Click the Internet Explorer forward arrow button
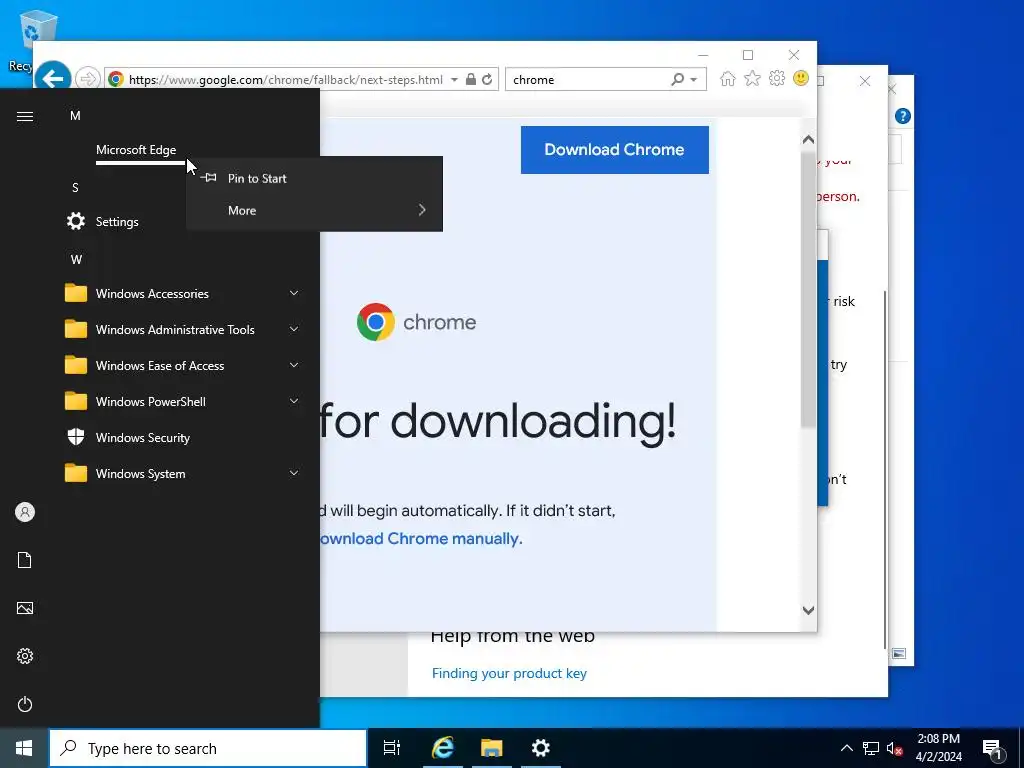 coord(87,79)
